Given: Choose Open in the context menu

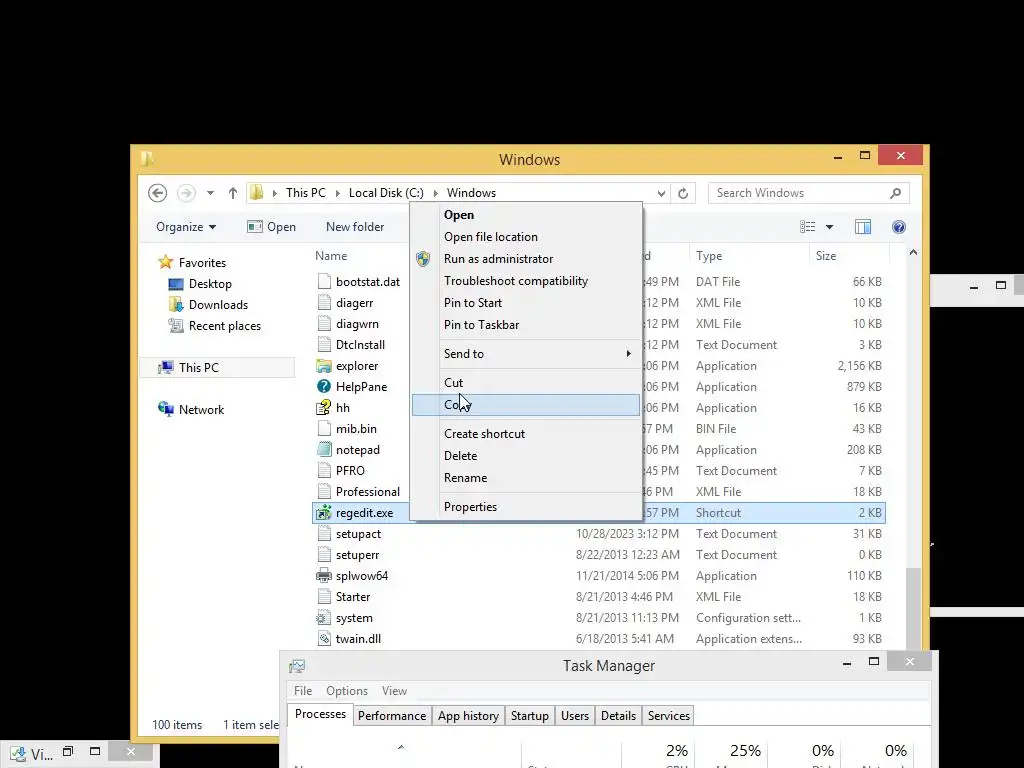Looking at the screenshot, I should pos(526,215).
